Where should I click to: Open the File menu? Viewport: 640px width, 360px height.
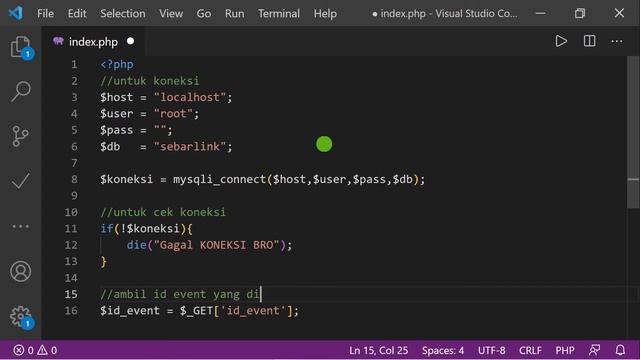click(x=45, y=13)
